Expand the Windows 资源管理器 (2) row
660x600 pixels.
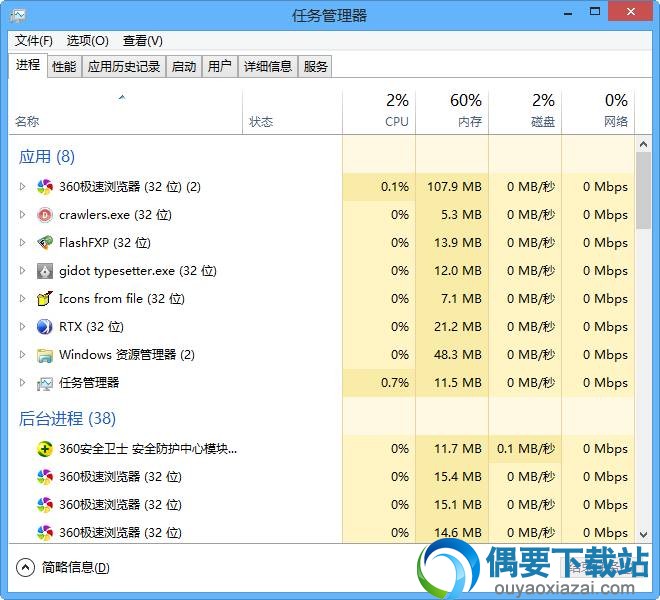(x=22, y=355)
